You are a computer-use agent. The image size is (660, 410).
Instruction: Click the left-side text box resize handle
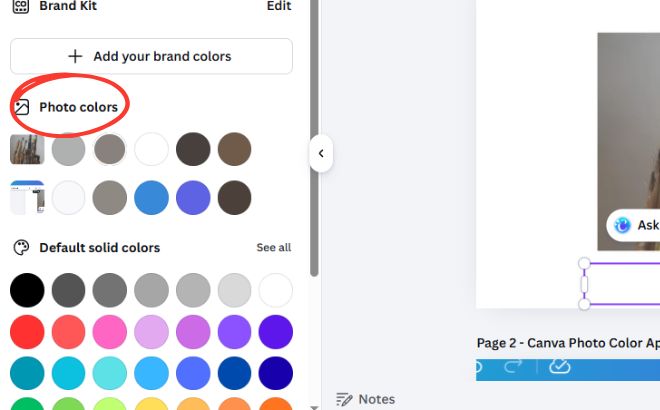coord(584,284)
